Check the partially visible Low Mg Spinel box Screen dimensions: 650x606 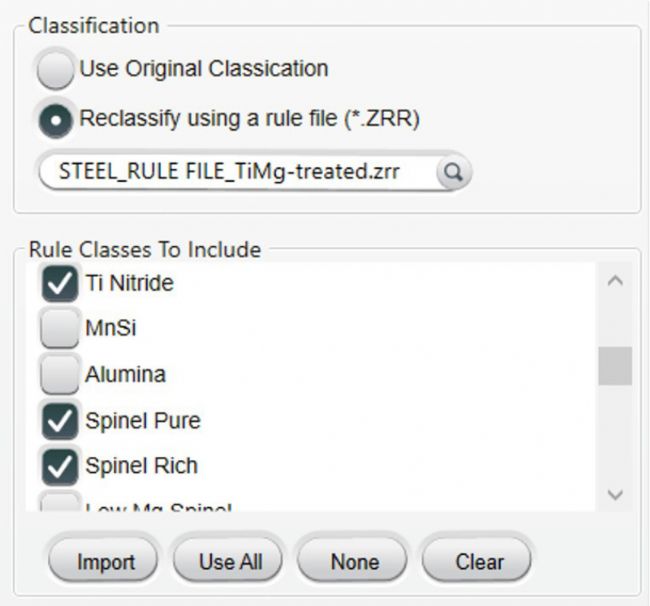tap(60, 502)
